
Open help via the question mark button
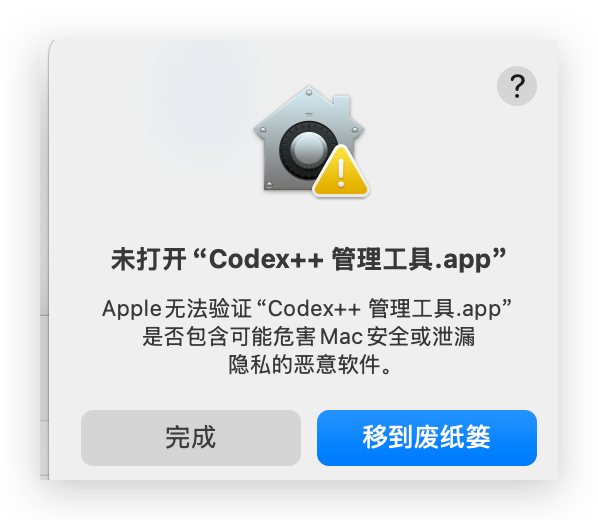(x=517, y=86)
